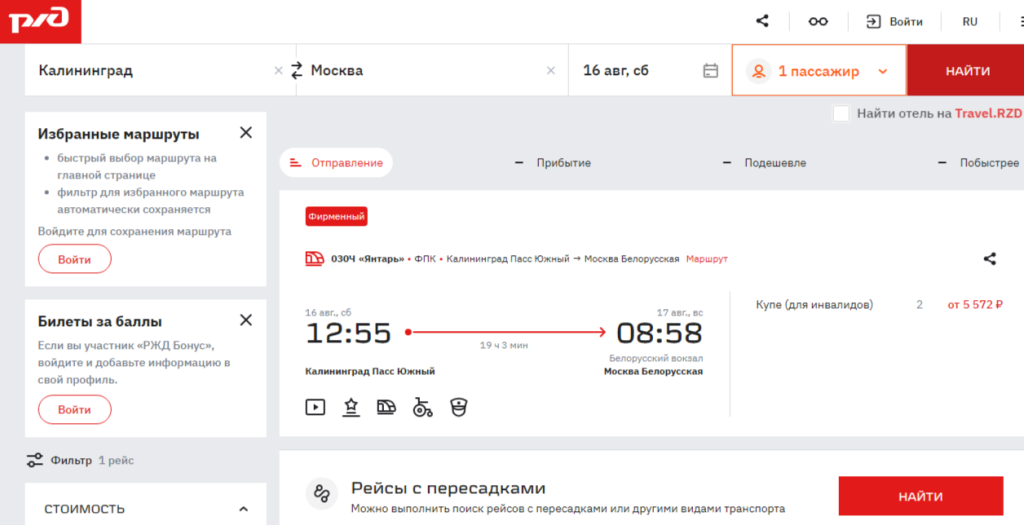Click 030Ч «Янтарь» train name
The image size is (1024, 525).
click(368, 259)
